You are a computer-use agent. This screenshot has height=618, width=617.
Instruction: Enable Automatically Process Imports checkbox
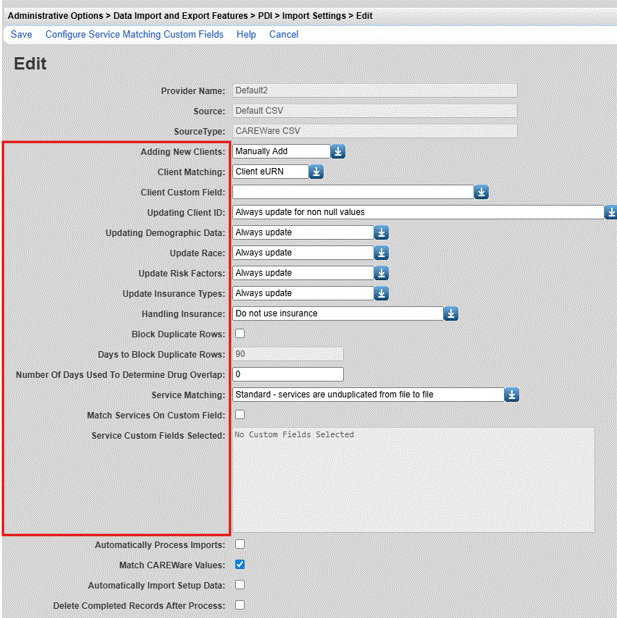pyautogui.click(x=240, y=544)
